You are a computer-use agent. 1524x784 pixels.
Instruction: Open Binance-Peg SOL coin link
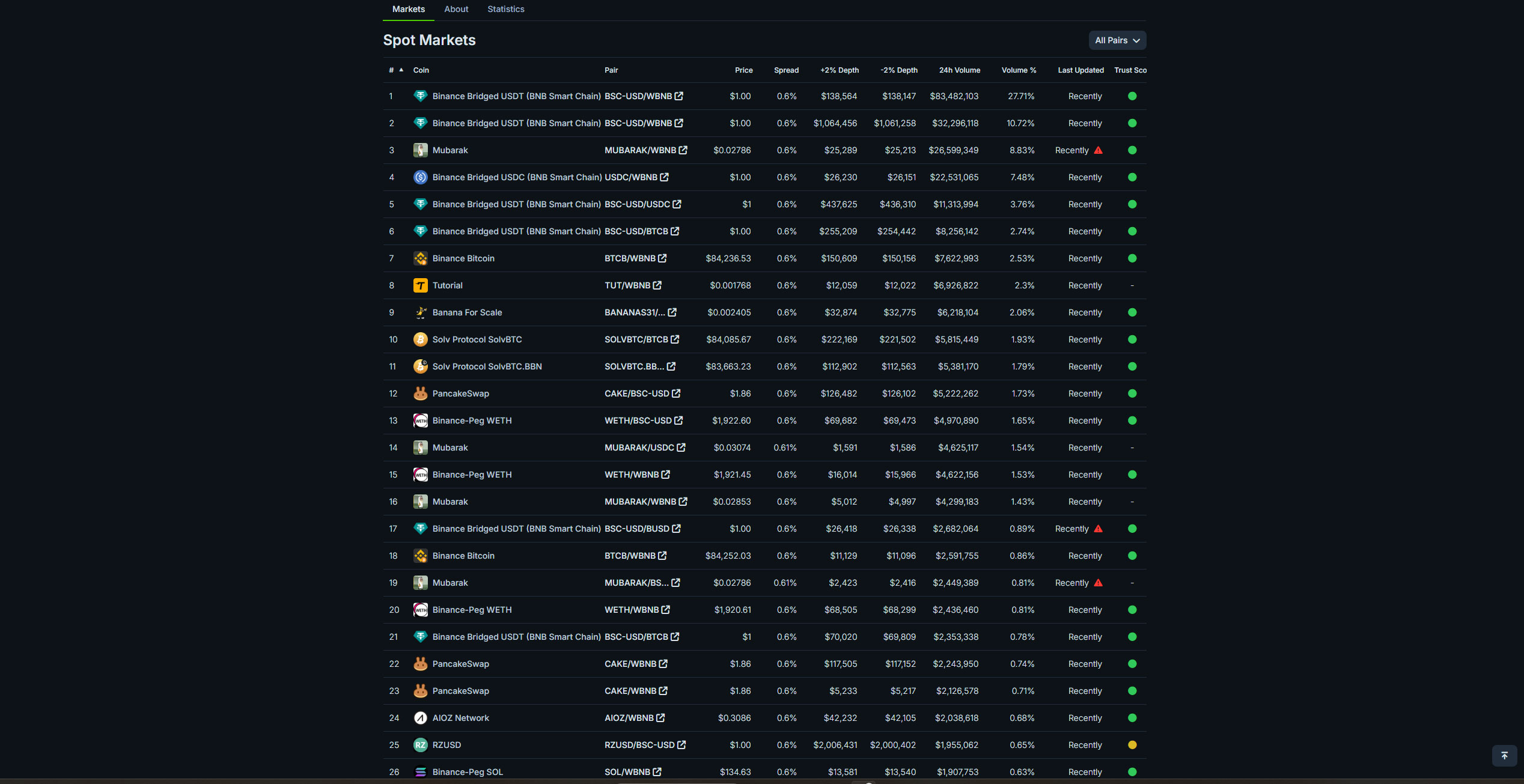(468, 772)
